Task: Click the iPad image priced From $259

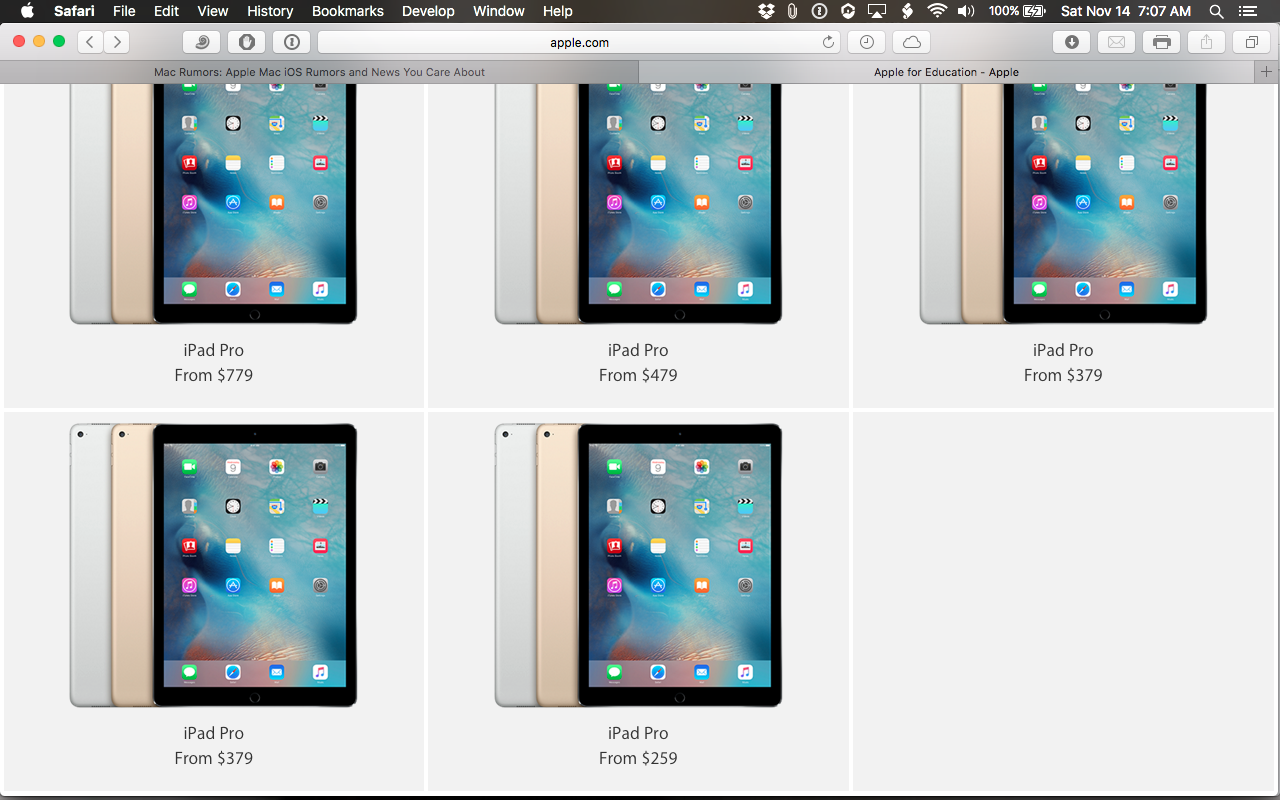Action: (638, 565)
